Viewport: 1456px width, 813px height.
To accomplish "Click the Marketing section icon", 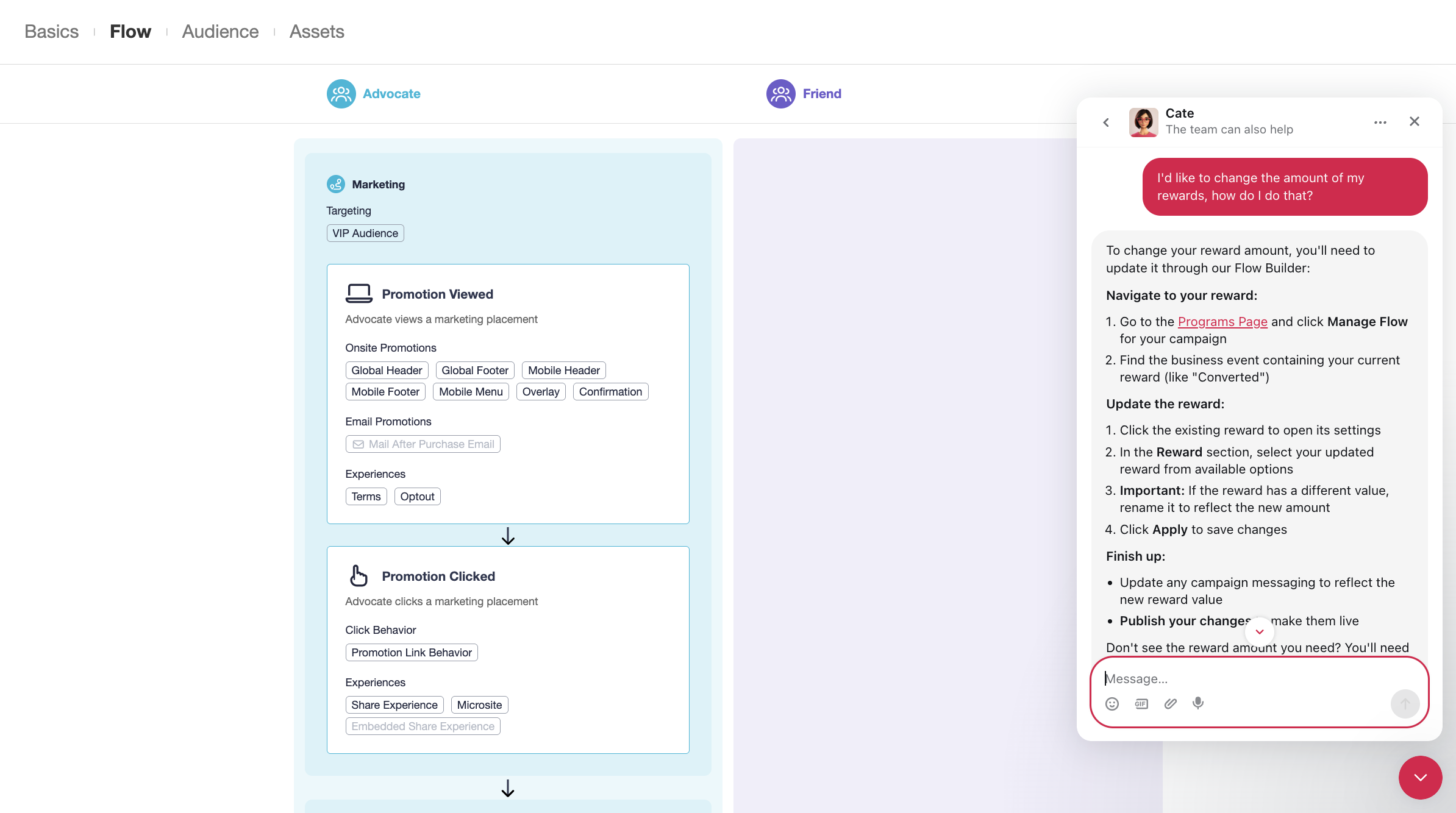I will click(x=336, y=184).
